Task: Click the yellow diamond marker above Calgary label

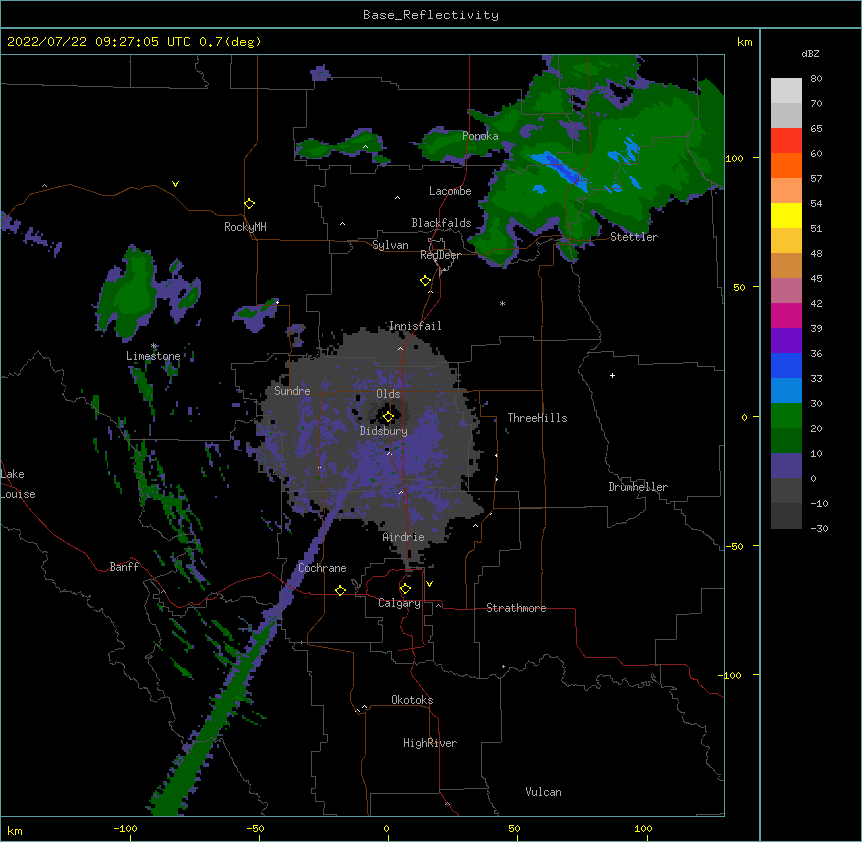Action: 405,588
